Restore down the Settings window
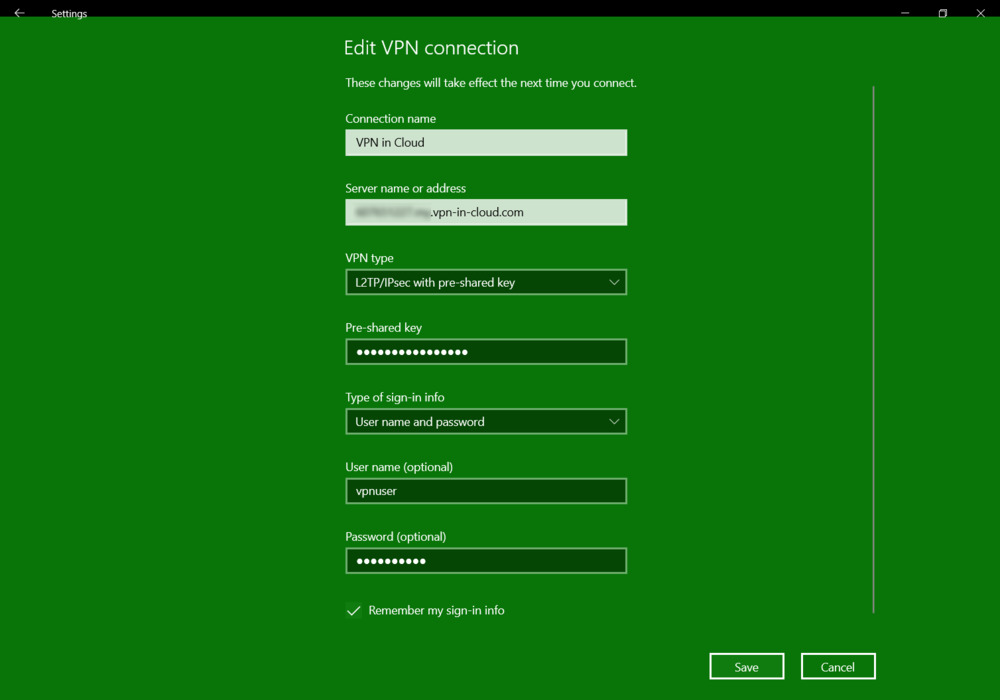Image resolution: width=1000 pixels, height=700 pixels. coord(942,13)
